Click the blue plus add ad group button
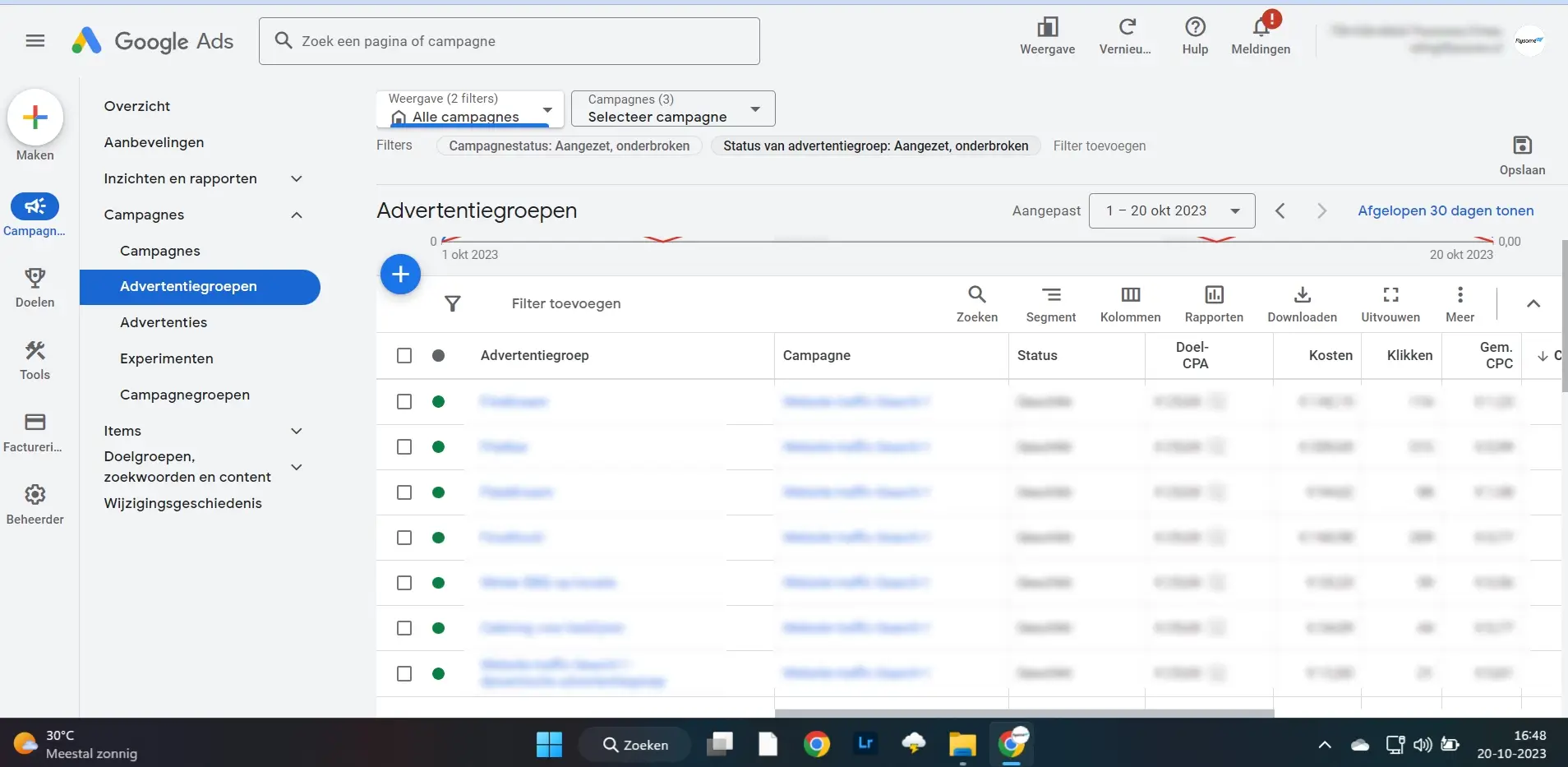This screenshot has height=767, width=1568. [x=400, y=275]
